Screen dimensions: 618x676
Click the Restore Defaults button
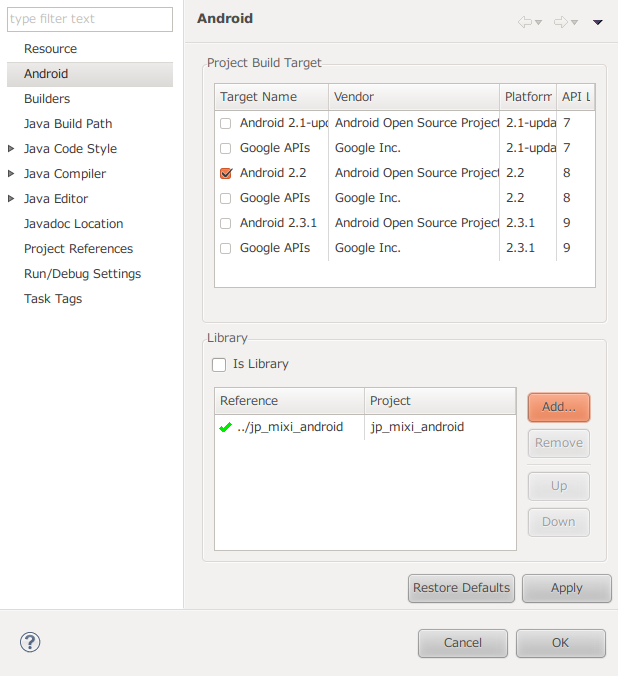click(x=461, y=588)
